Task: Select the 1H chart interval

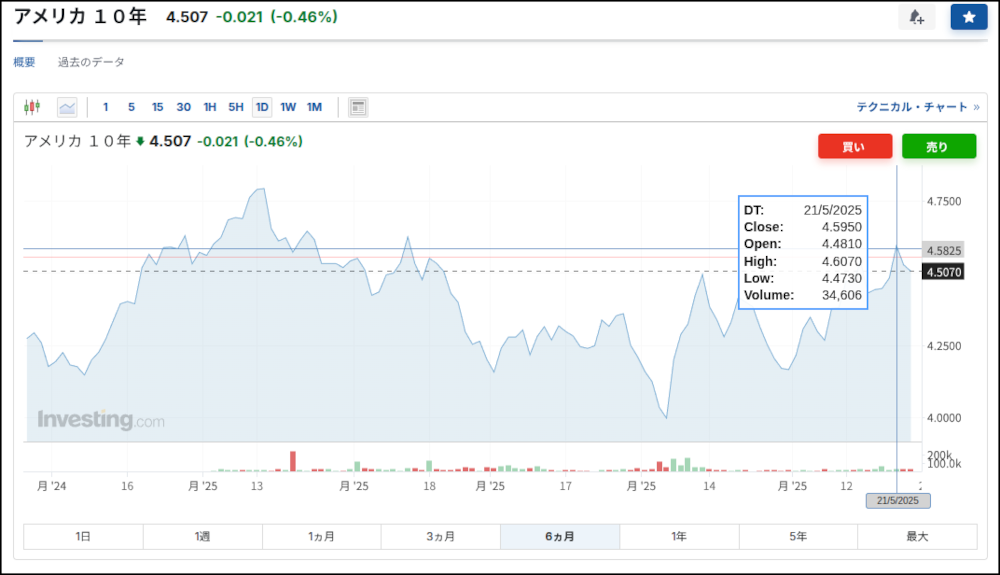Action: [210, 107]
